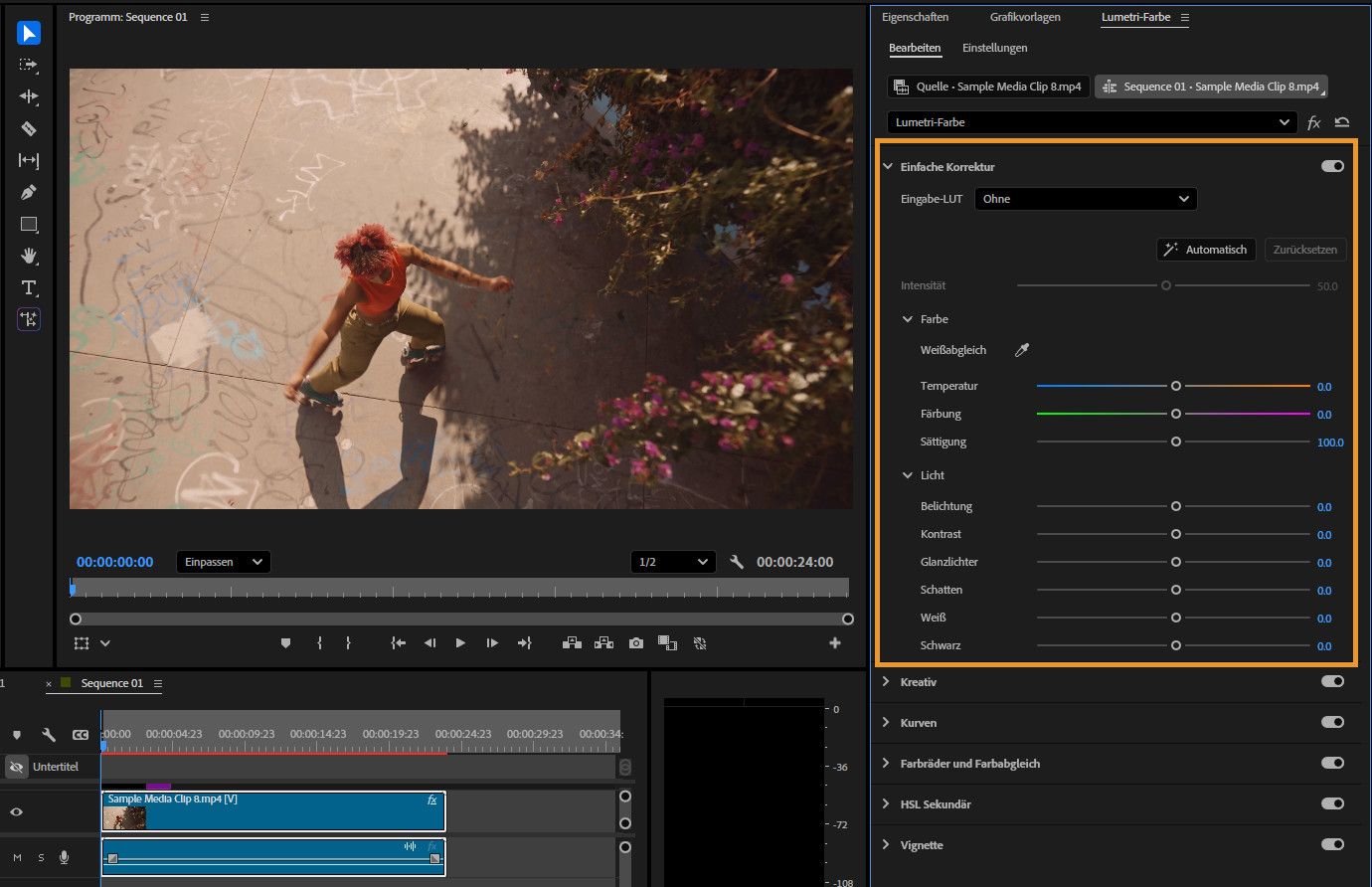Click the Automatisch color correction button
Image resolution: width=1372 pixels, height=887 pixels.
point(1205,249)
